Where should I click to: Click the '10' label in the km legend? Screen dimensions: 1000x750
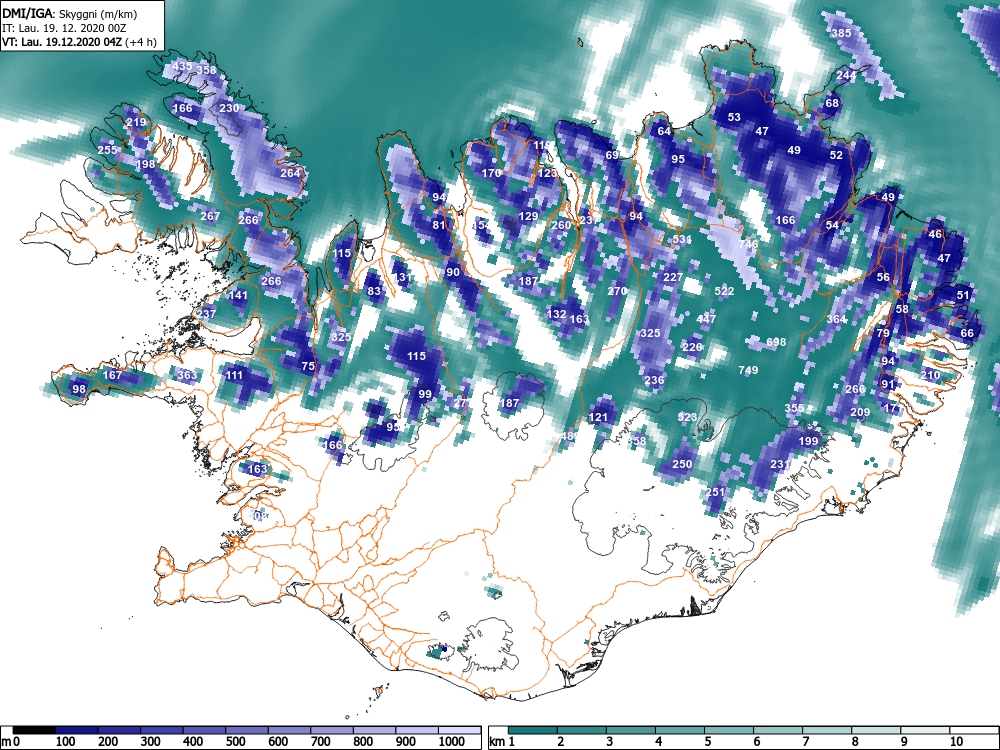coord(957,742)
